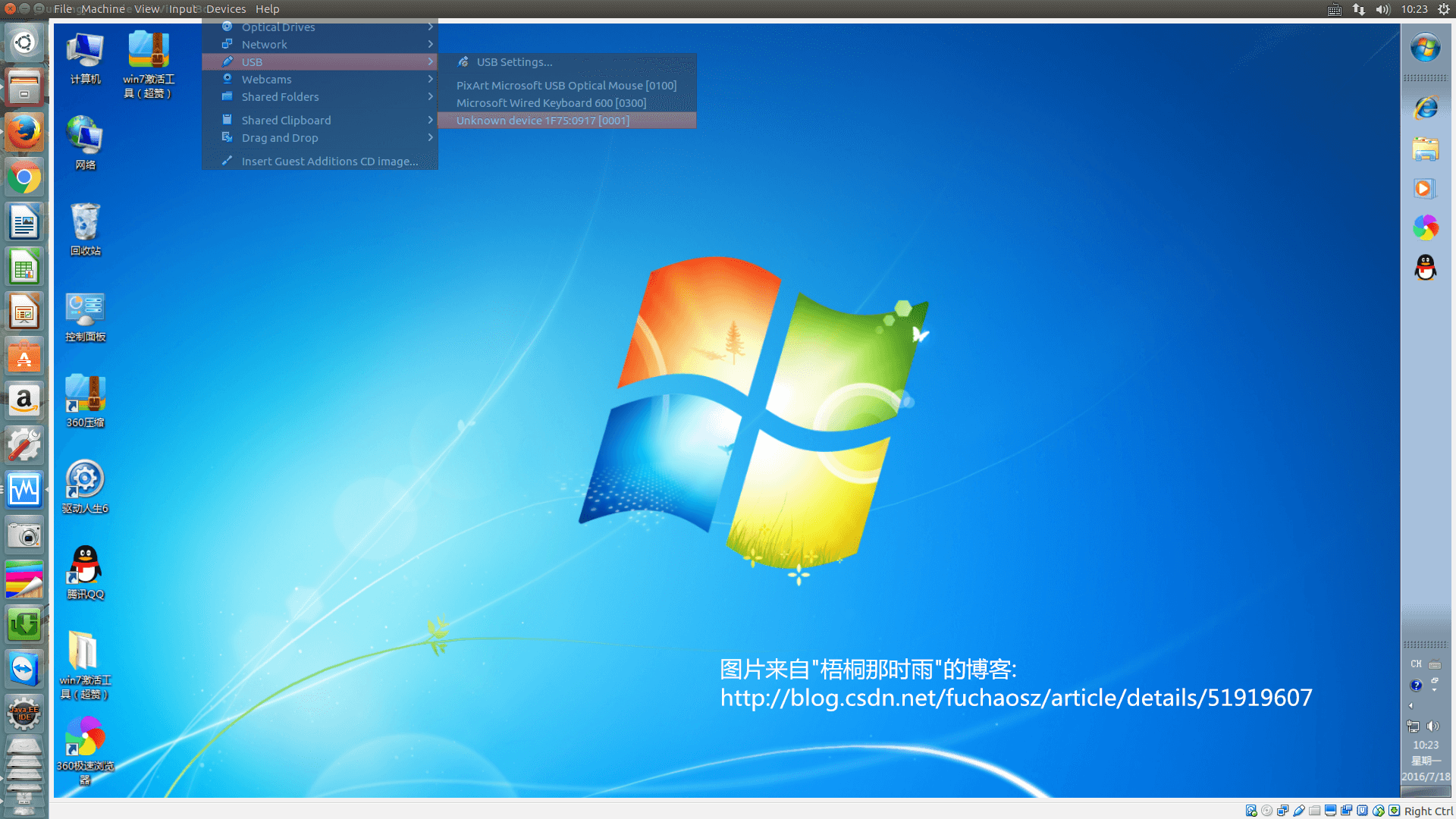The width and height of the screenshot is (1456, 819).
Task: Launch Chrome from the Ubuntu launcher
Action: pyautogui.click(x=24, y=178)
